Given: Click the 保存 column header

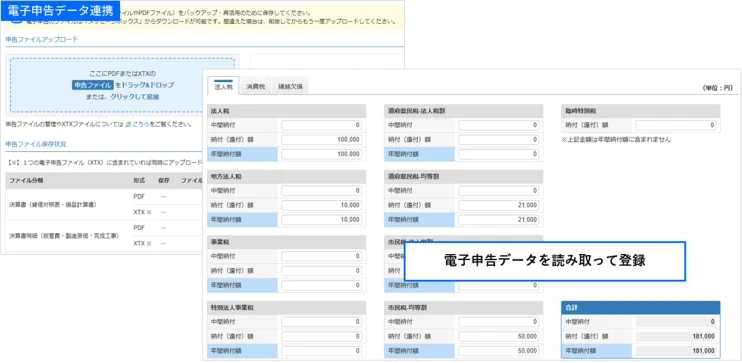Looking at the screenshot, I should [163, 180].
